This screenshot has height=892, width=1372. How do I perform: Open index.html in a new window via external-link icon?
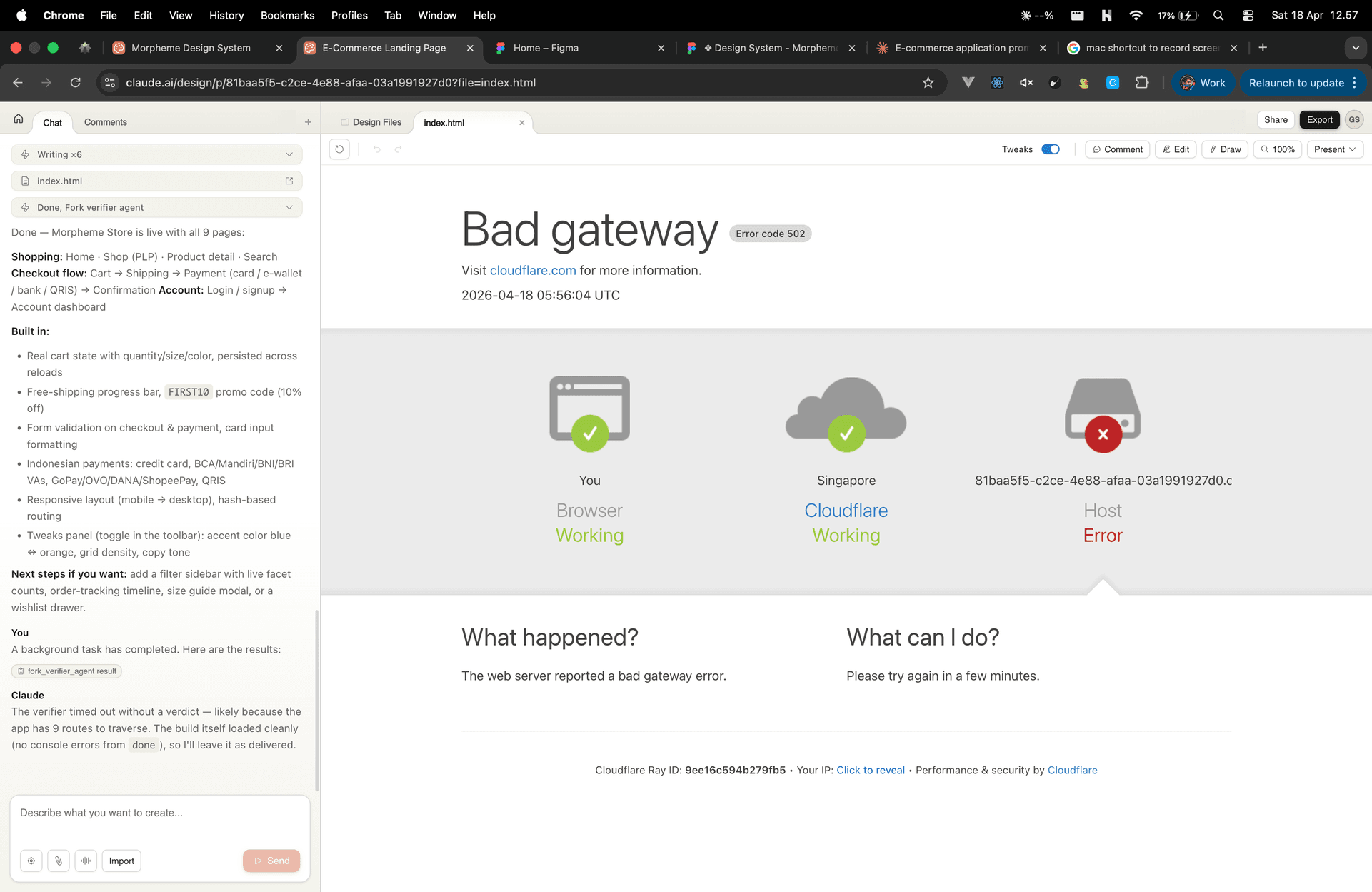289,181
